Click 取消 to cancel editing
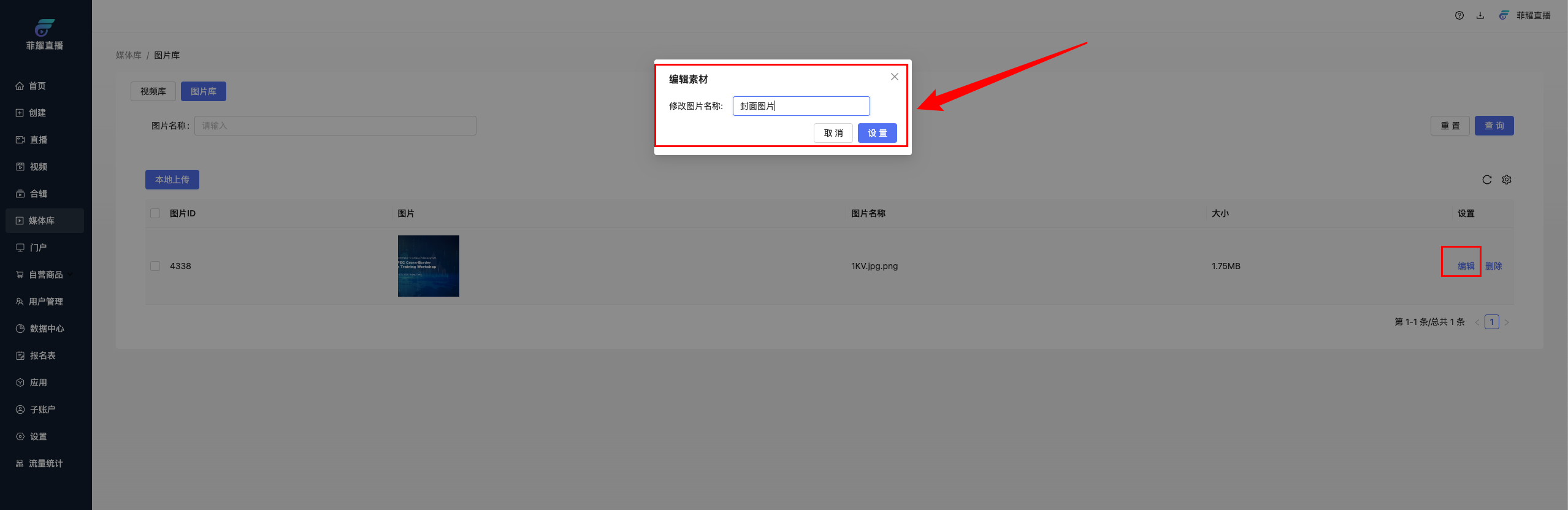This screenshot has width=1568, height=510. click(x=833, y=133)
